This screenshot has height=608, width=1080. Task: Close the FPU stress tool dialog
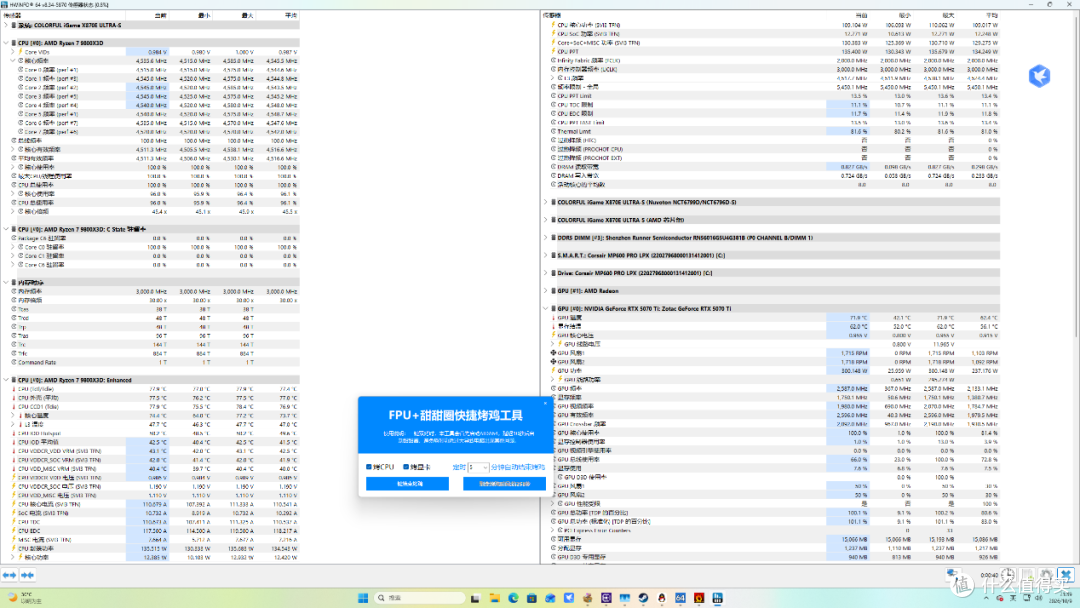click(x=546, y=403)
